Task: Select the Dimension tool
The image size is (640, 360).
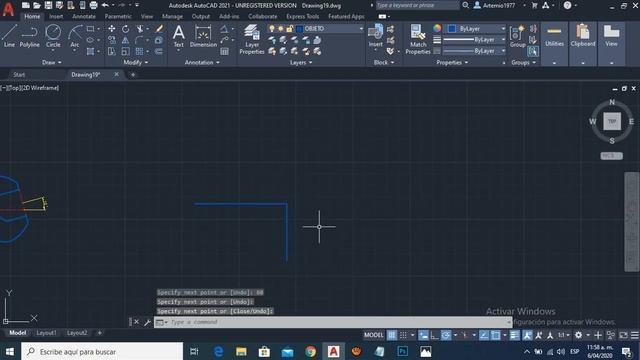Action: click(x=203, y=36)
